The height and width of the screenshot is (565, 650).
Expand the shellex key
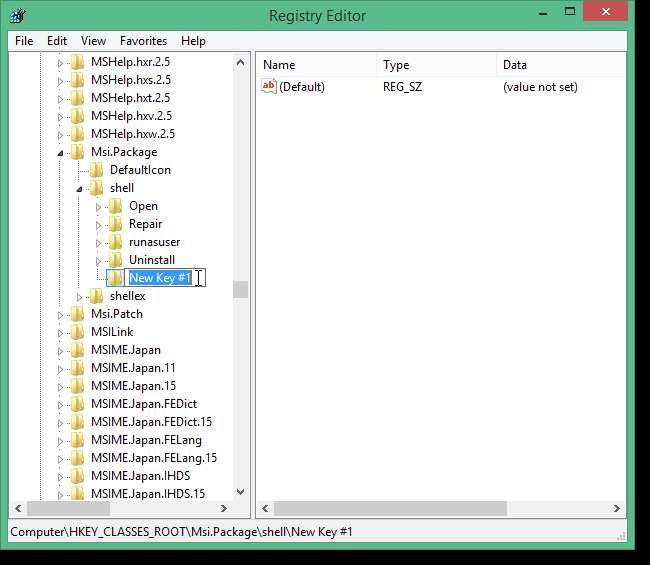coord(79,297)
